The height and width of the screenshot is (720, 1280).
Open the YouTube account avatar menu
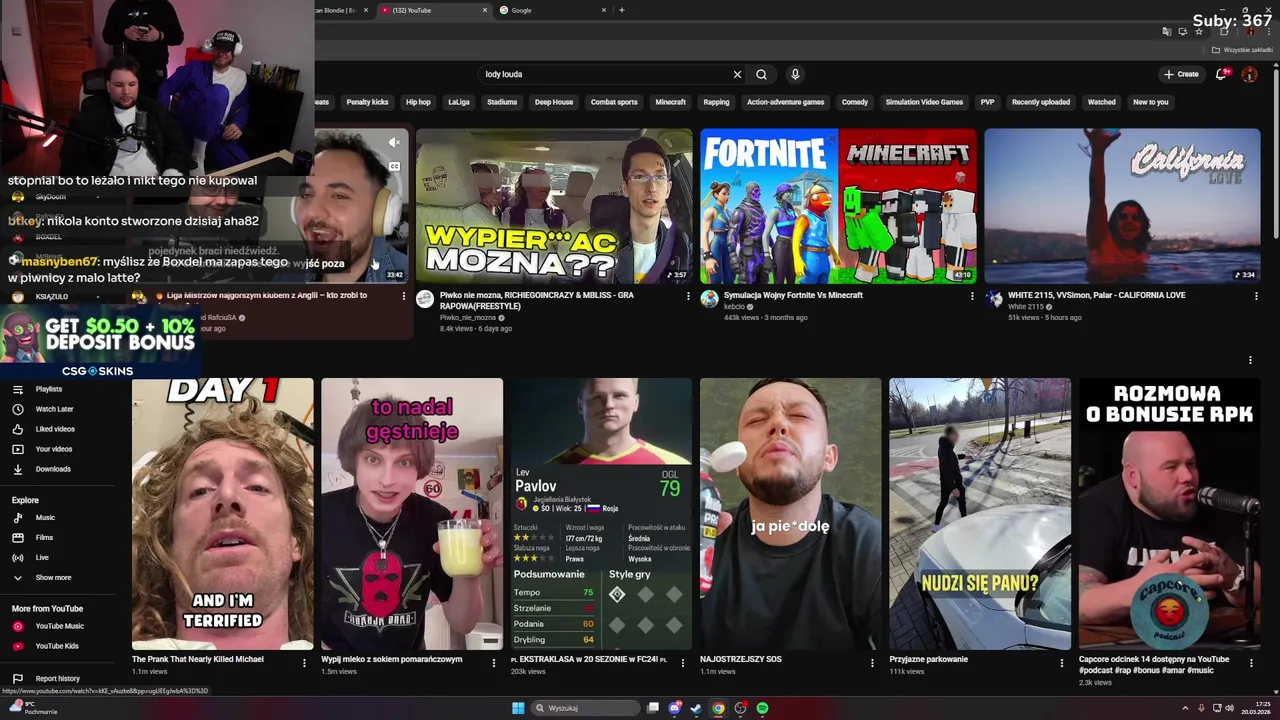pyautogui.click(x=1249, y=74)
